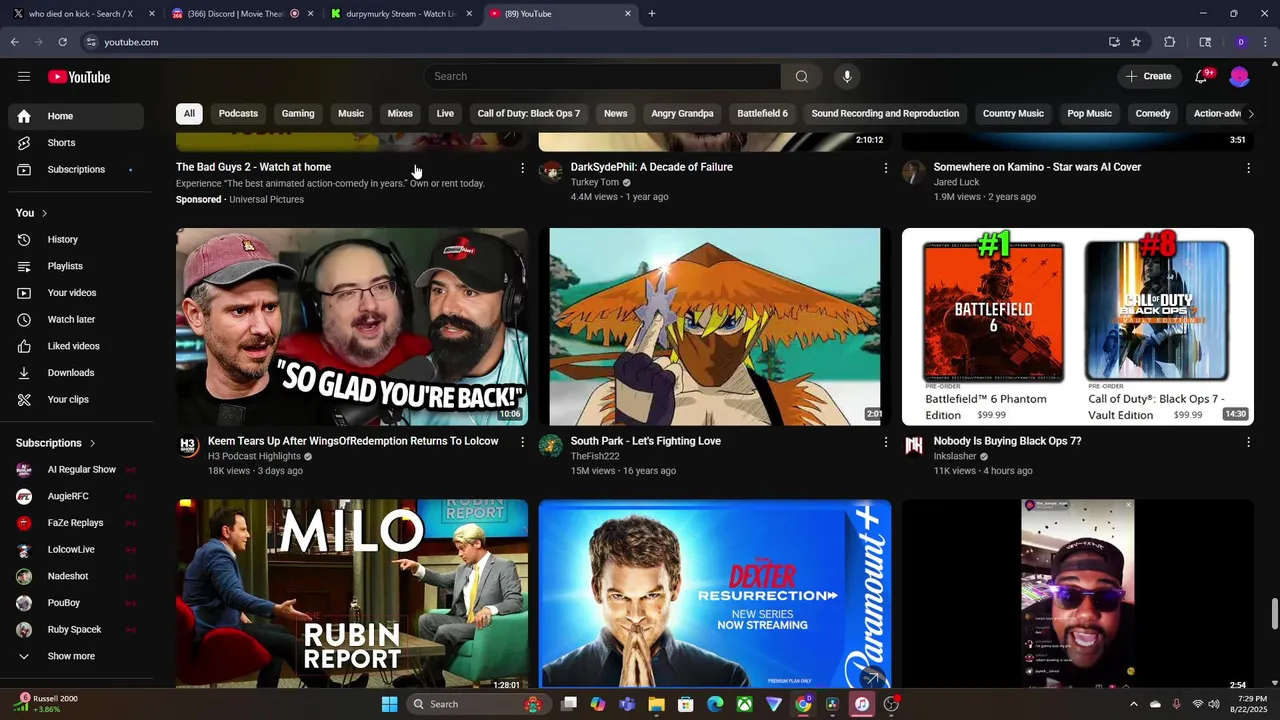The width and height of the screenshot is (1280, 720).
Task: Click the Inkslasher channel name
Action: pyautogui.click(x=955, y=456)
